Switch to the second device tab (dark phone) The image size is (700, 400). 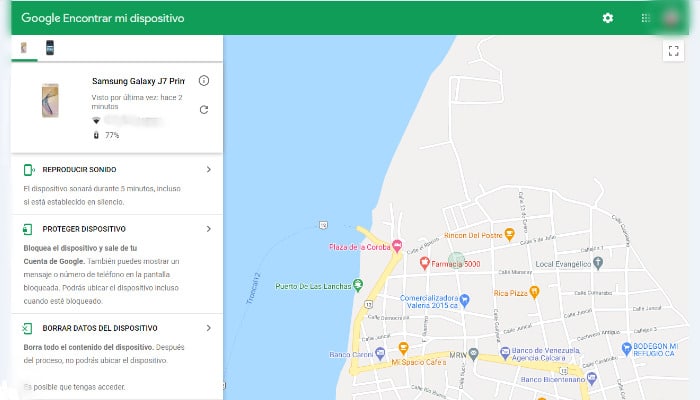50,47
